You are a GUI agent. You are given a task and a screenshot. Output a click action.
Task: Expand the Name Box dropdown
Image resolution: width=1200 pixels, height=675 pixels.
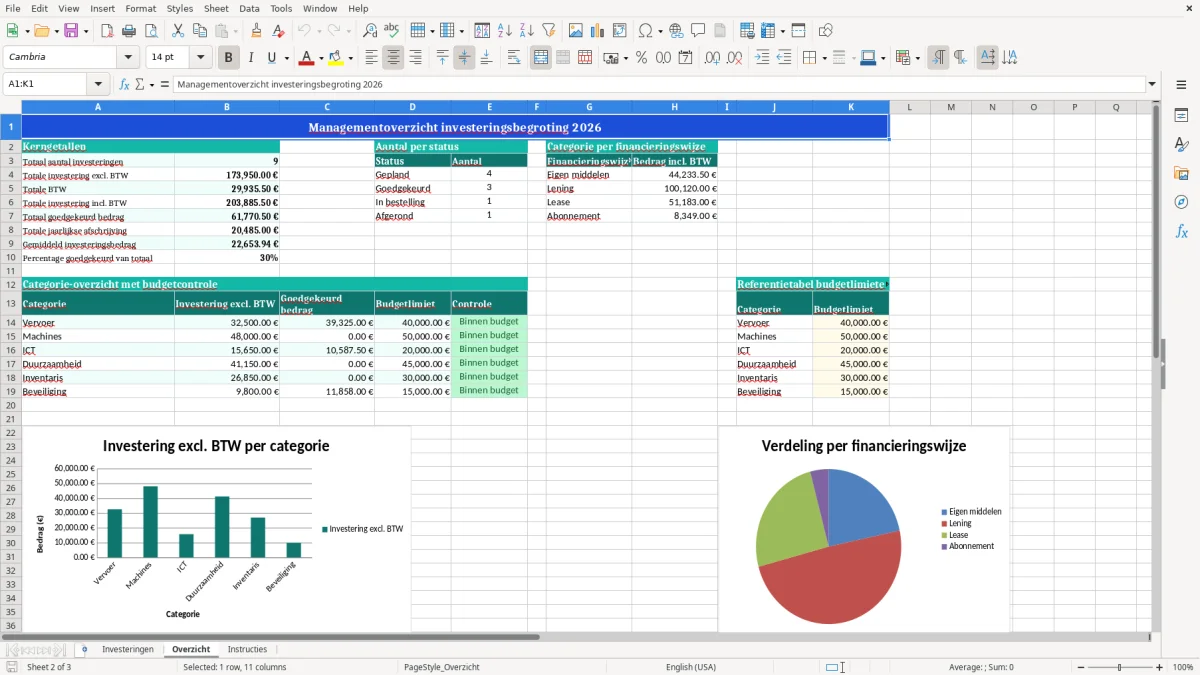point(98,84)
